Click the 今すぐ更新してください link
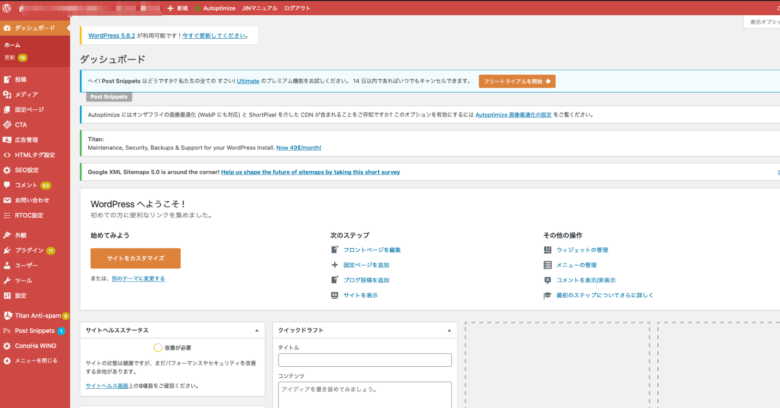Image resolution: width=780 pixels, height=408 pixels. 214,36
